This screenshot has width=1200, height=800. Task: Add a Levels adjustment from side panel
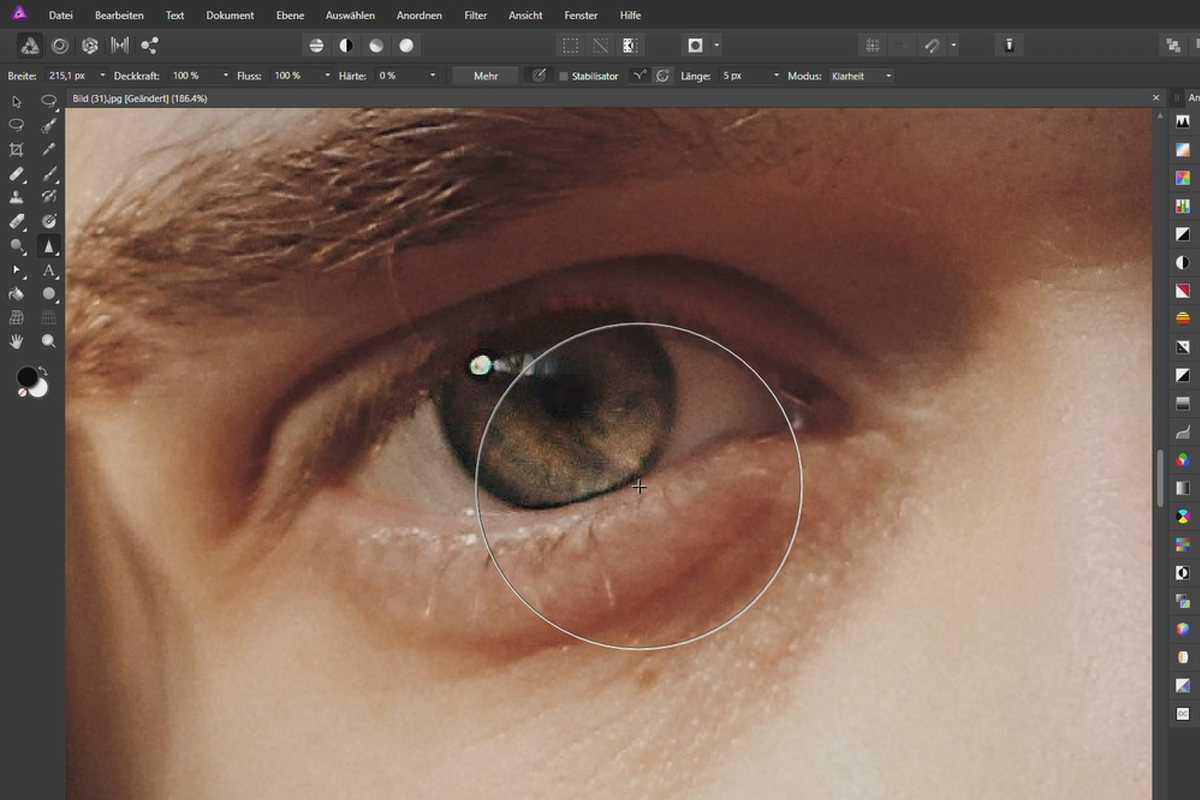coord(1183,121)
